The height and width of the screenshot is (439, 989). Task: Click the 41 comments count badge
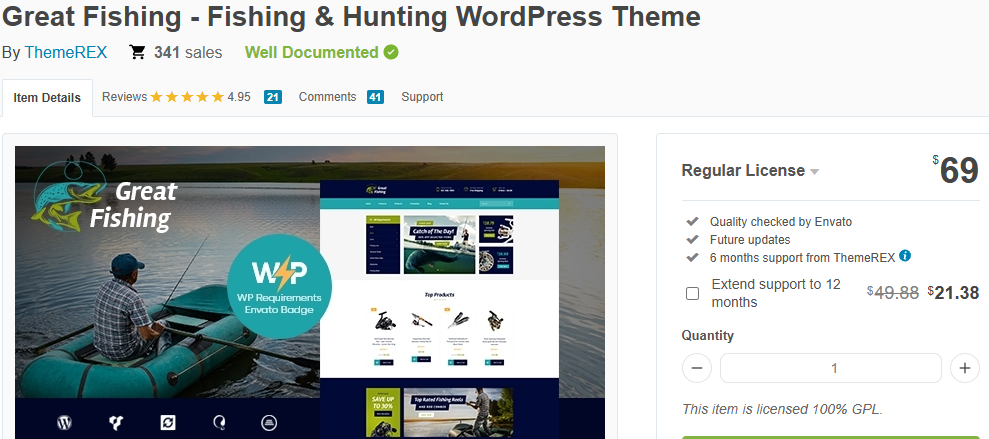(375, 97)
